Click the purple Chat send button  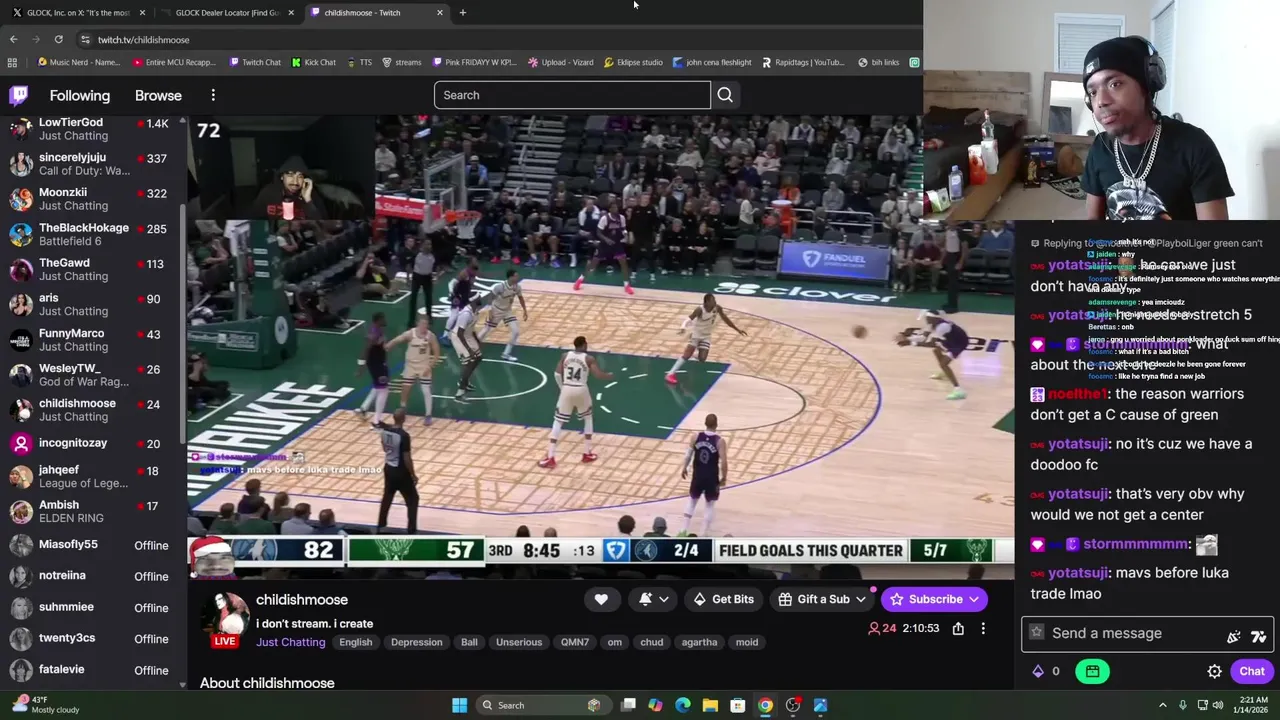[x=1252, y=671]
